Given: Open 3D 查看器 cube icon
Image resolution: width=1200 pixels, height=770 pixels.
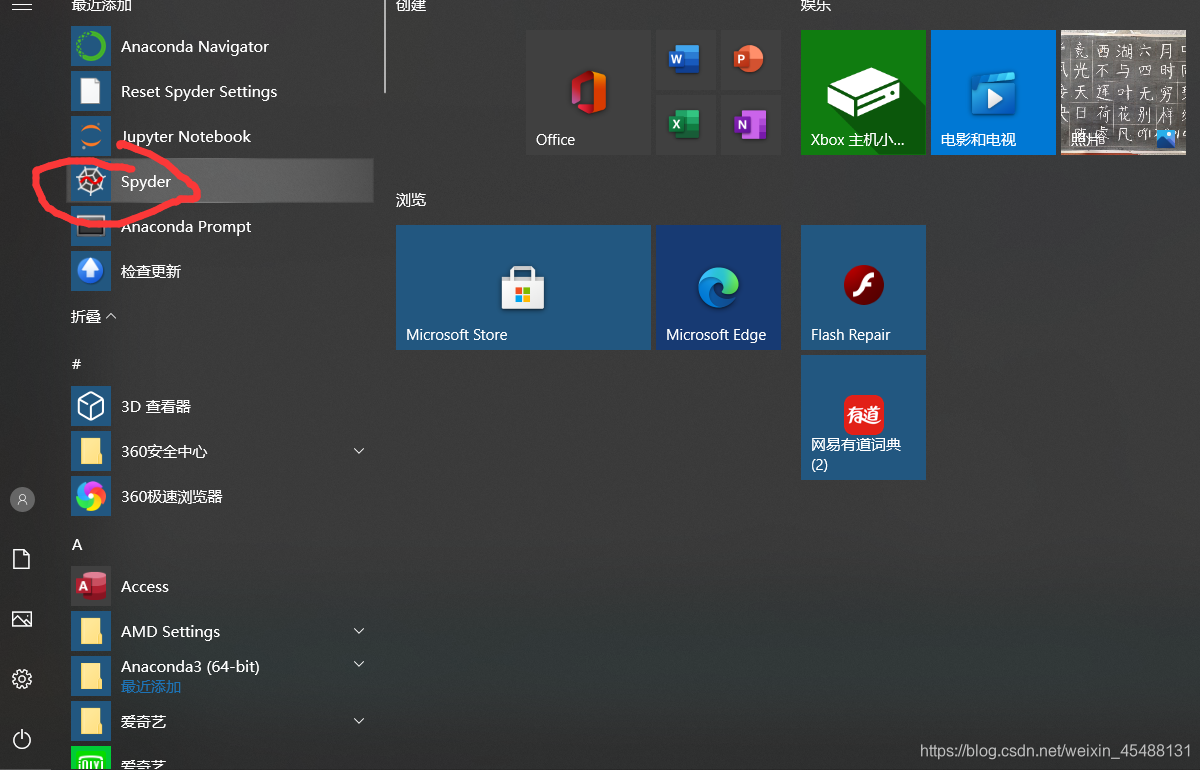Looking at the screenshot, I should coord(90,406).
